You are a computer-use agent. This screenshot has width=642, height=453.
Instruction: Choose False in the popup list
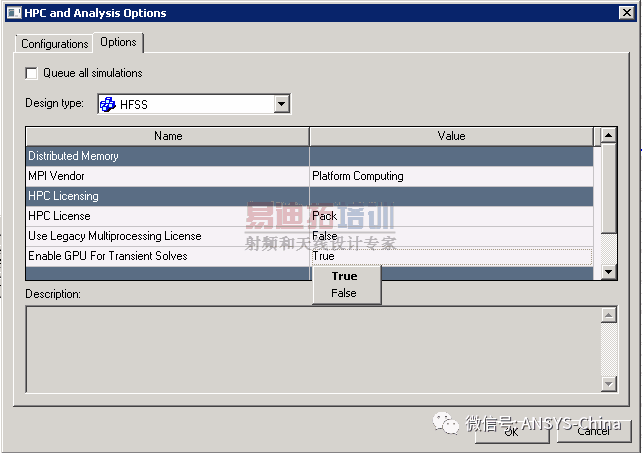344,293
